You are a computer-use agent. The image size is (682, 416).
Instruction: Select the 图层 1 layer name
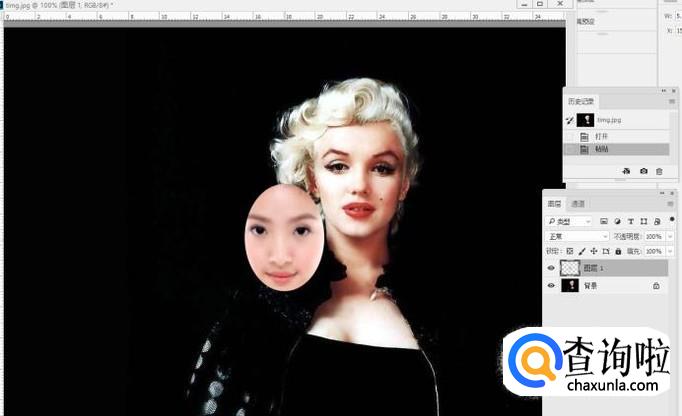(593, 268)
